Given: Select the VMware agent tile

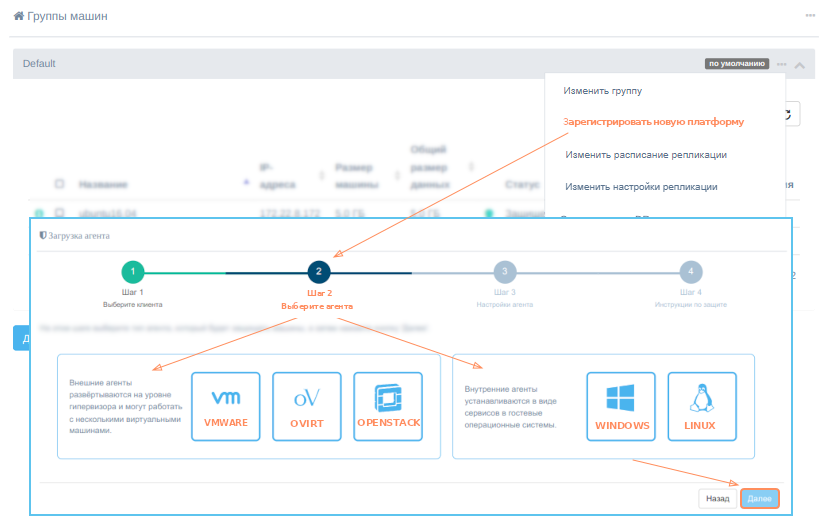Looking at the screenshot, I should click(225, 407).
